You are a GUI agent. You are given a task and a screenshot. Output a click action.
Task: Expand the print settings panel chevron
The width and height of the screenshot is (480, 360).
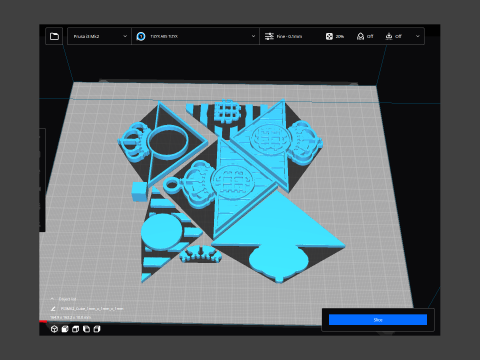tap(418, 36)
